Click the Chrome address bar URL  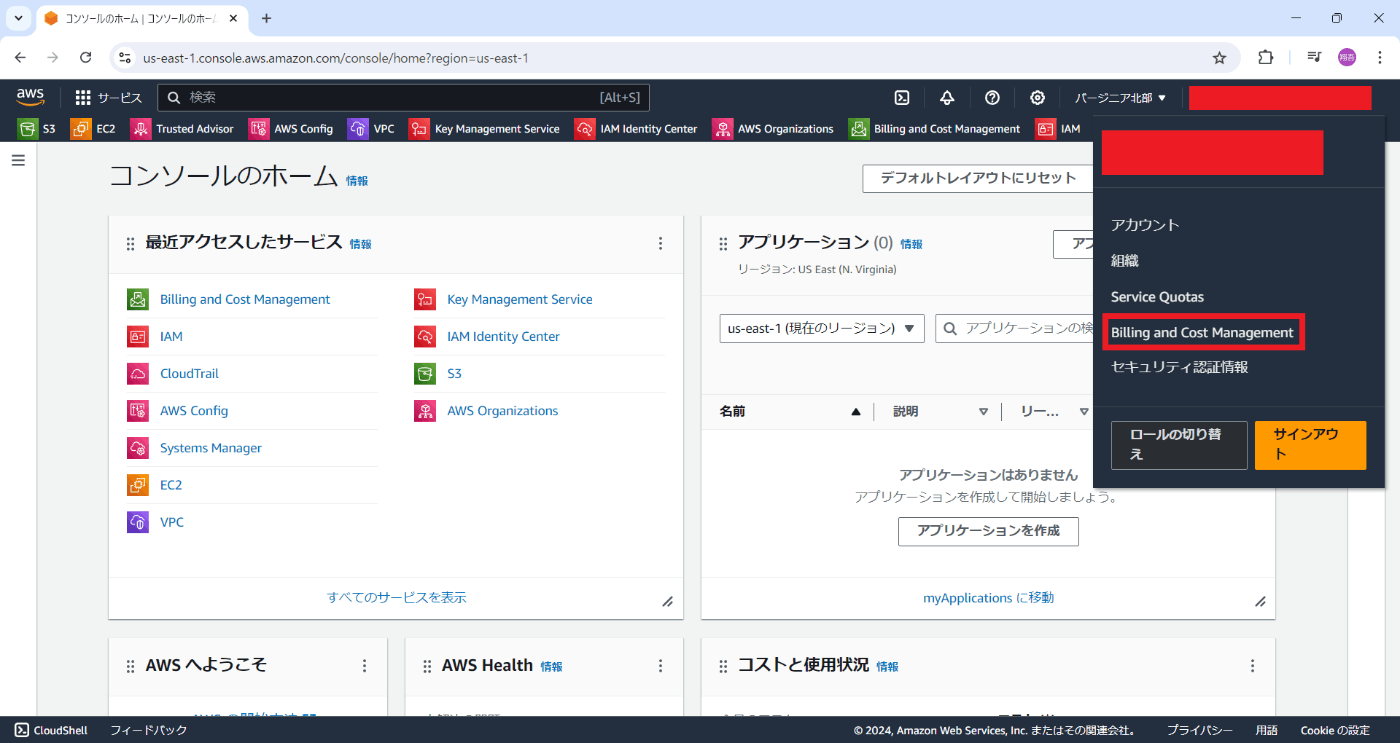[336, 58]
